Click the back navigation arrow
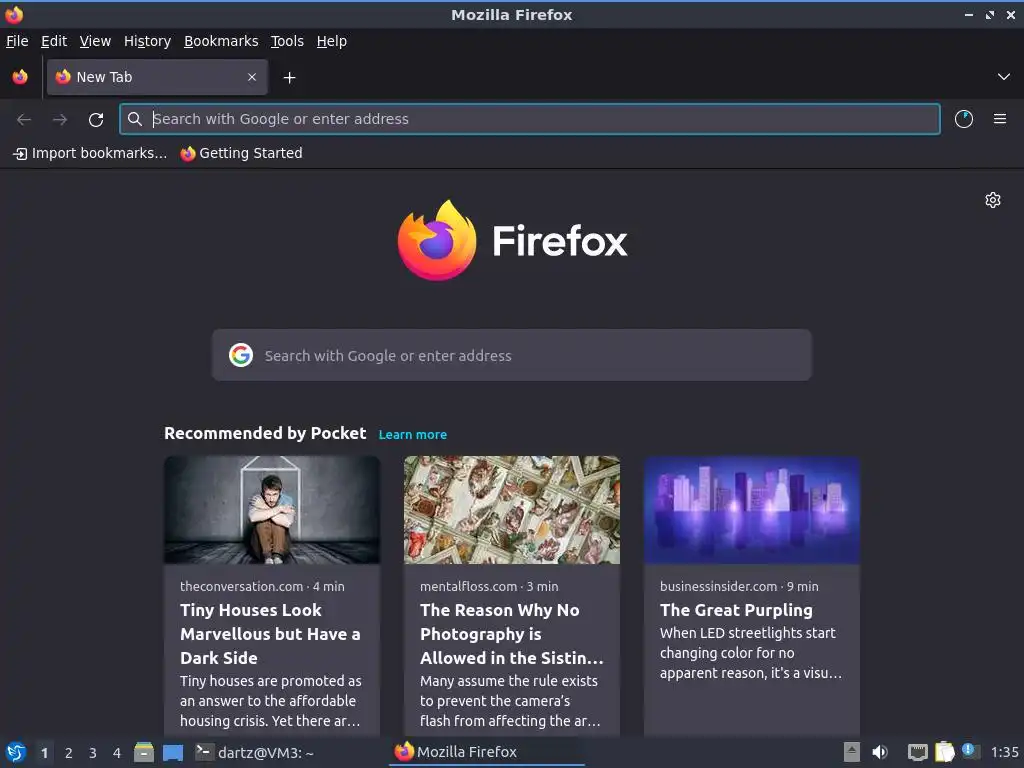Screen dimensions: 1024x768 pyautogui.click(x=24, y=119)
